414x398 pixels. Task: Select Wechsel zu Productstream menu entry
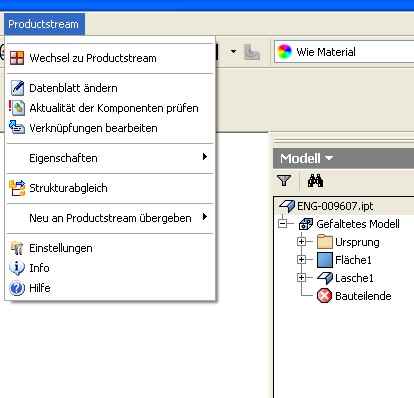point(110,58)
